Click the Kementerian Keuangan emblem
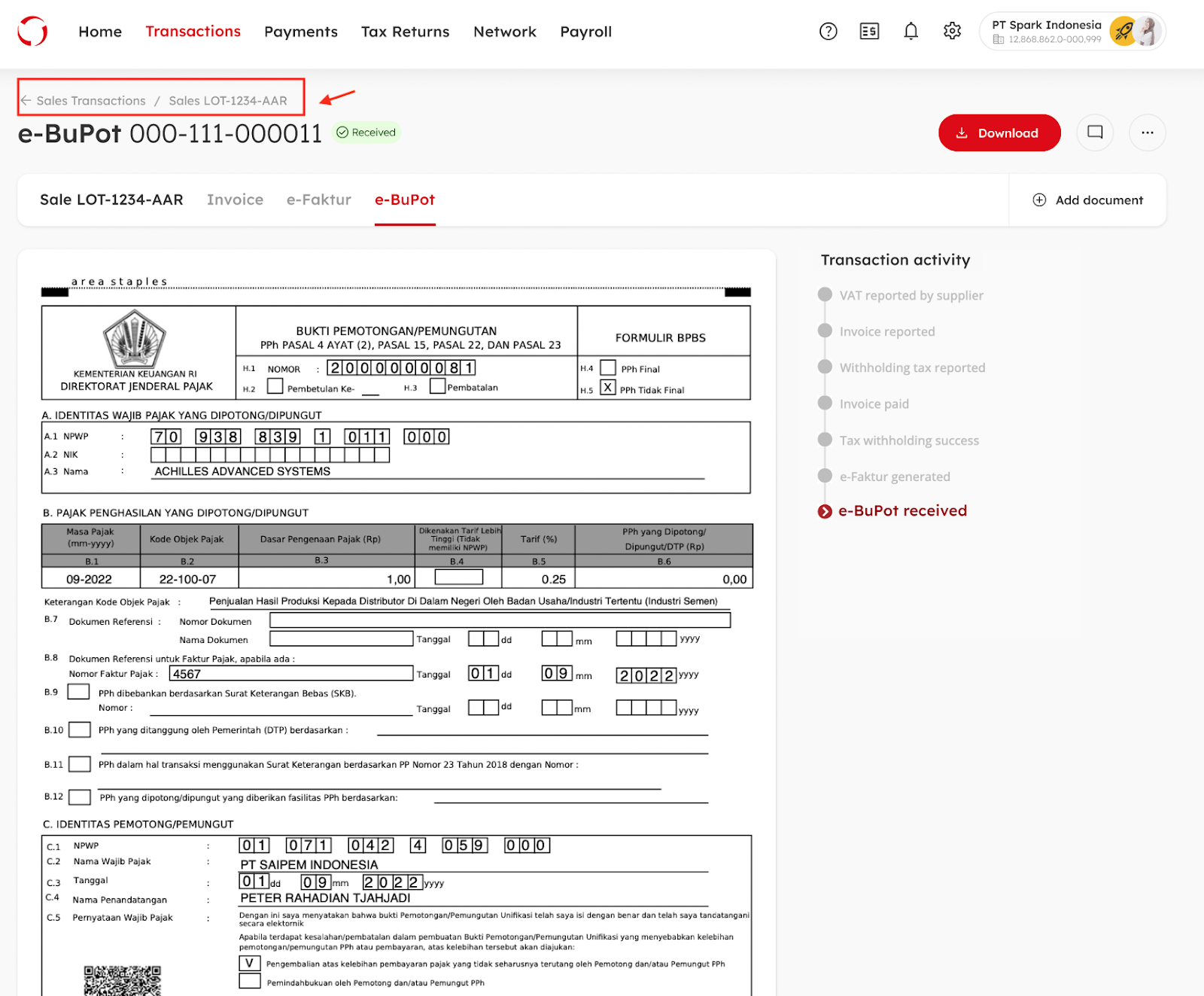This screenshot has height=996, width=1204. [x=135, y=339]
